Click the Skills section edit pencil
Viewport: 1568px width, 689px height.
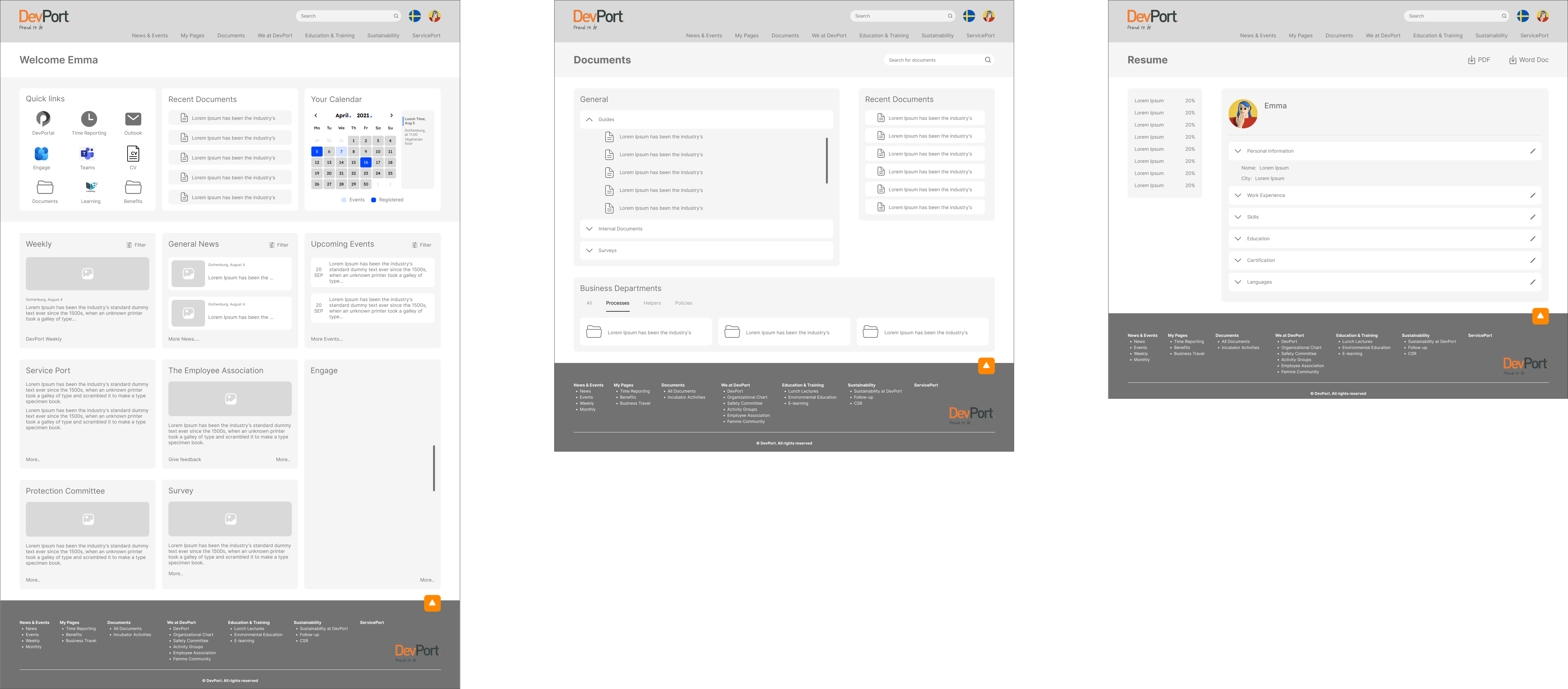click(1533, 217)
